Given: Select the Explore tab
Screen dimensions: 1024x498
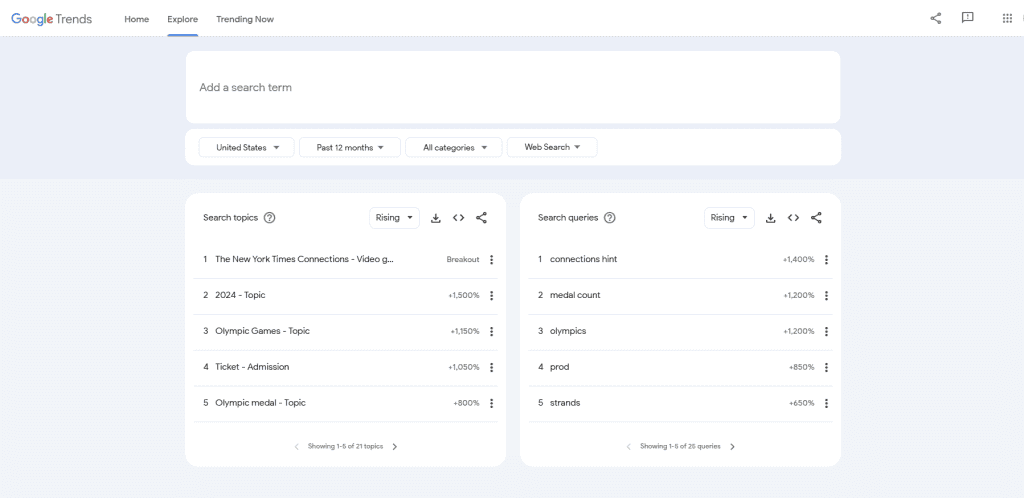Looking at the screenshot, I should [182, 19].
